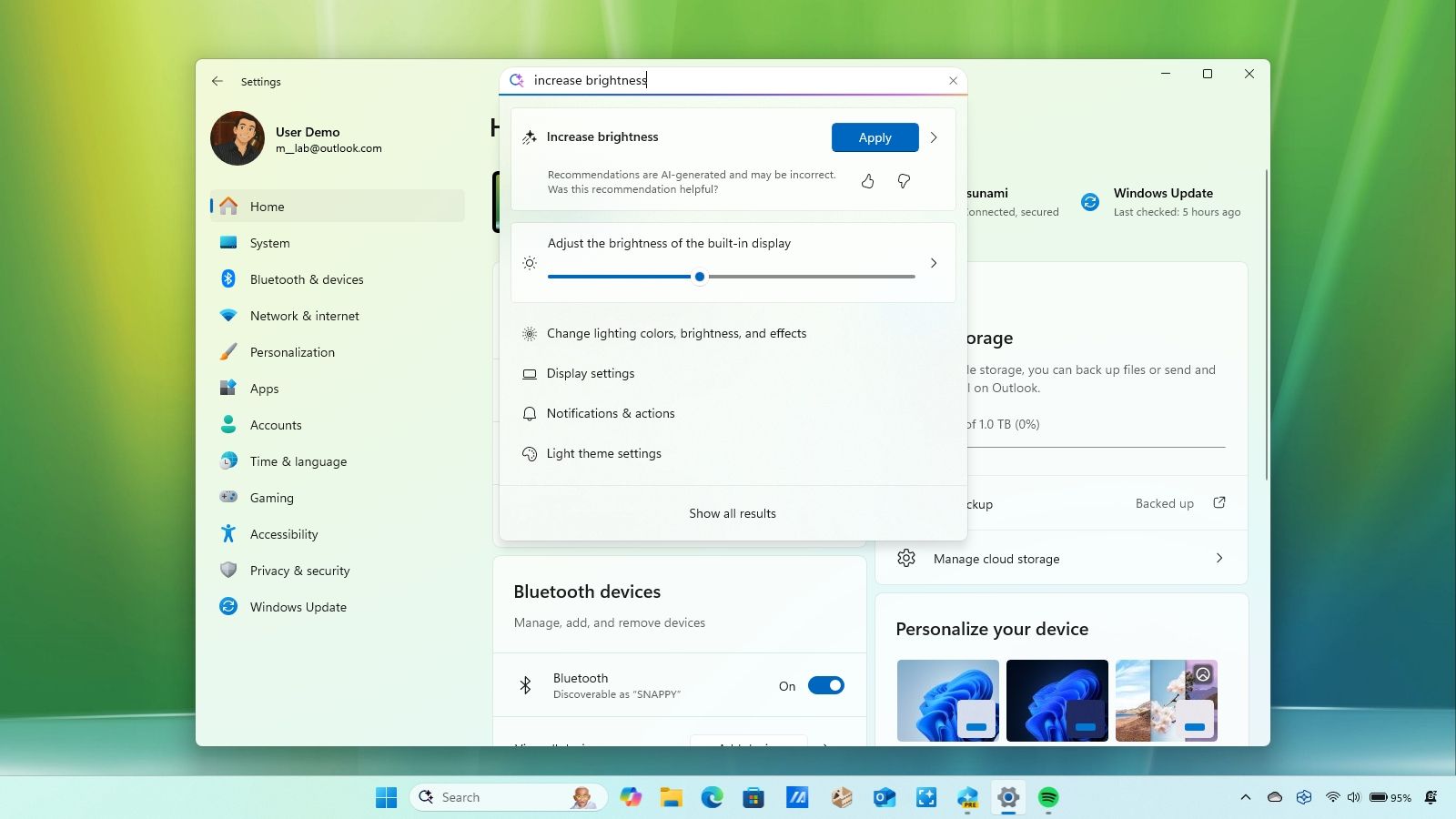The image size is (1456, 819).
Task: Clear the search box with the X icon
Action: 953,81
